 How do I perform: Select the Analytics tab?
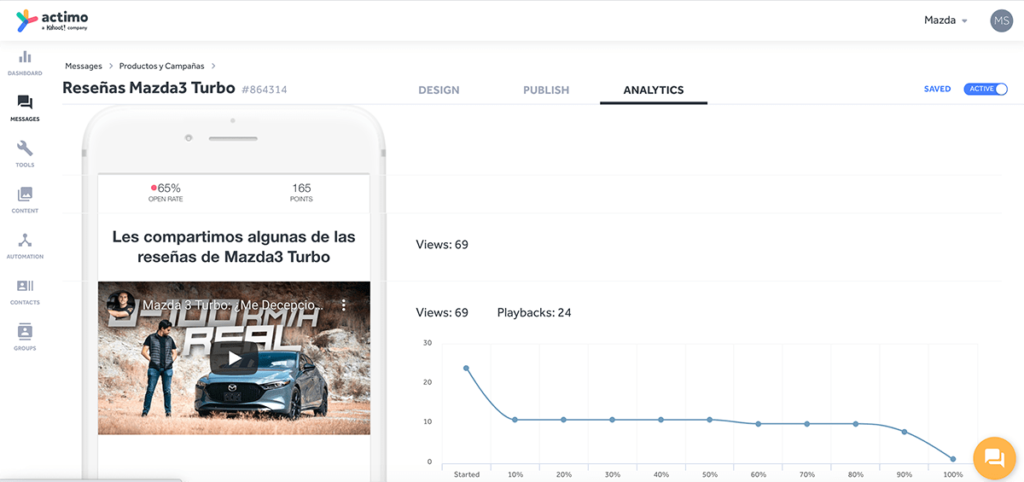coord(654,90)
